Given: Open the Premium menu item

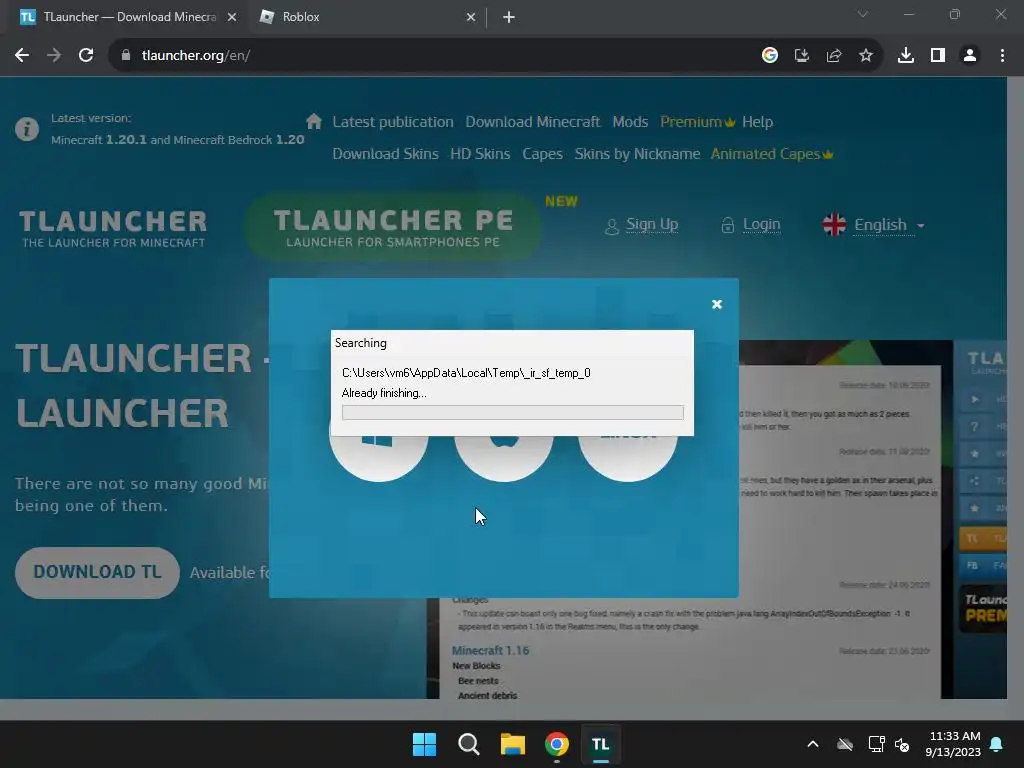Looking at the screenshot, I should point(697,122).
